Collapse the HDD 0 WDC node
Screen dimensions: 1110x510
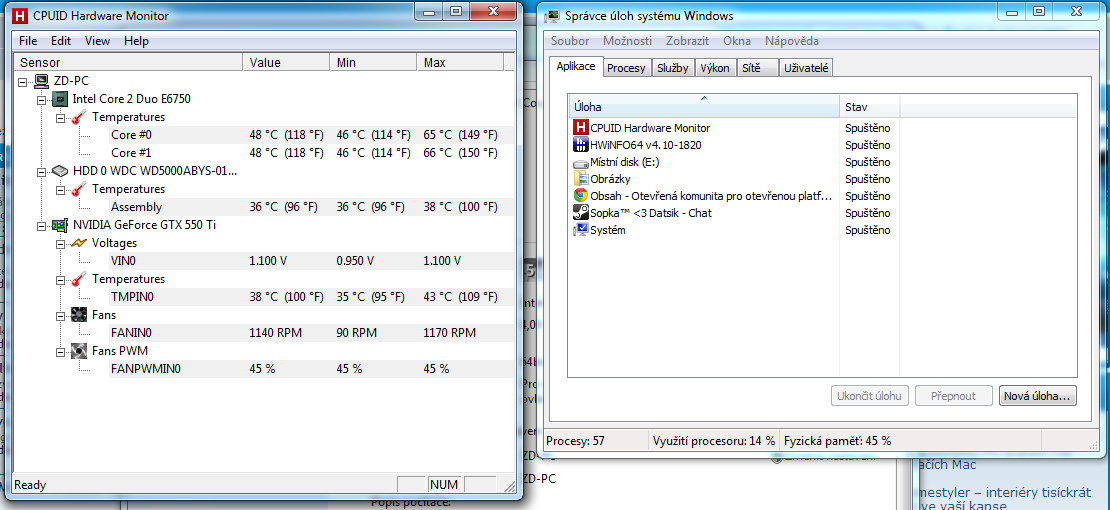[x=42, y=171]
